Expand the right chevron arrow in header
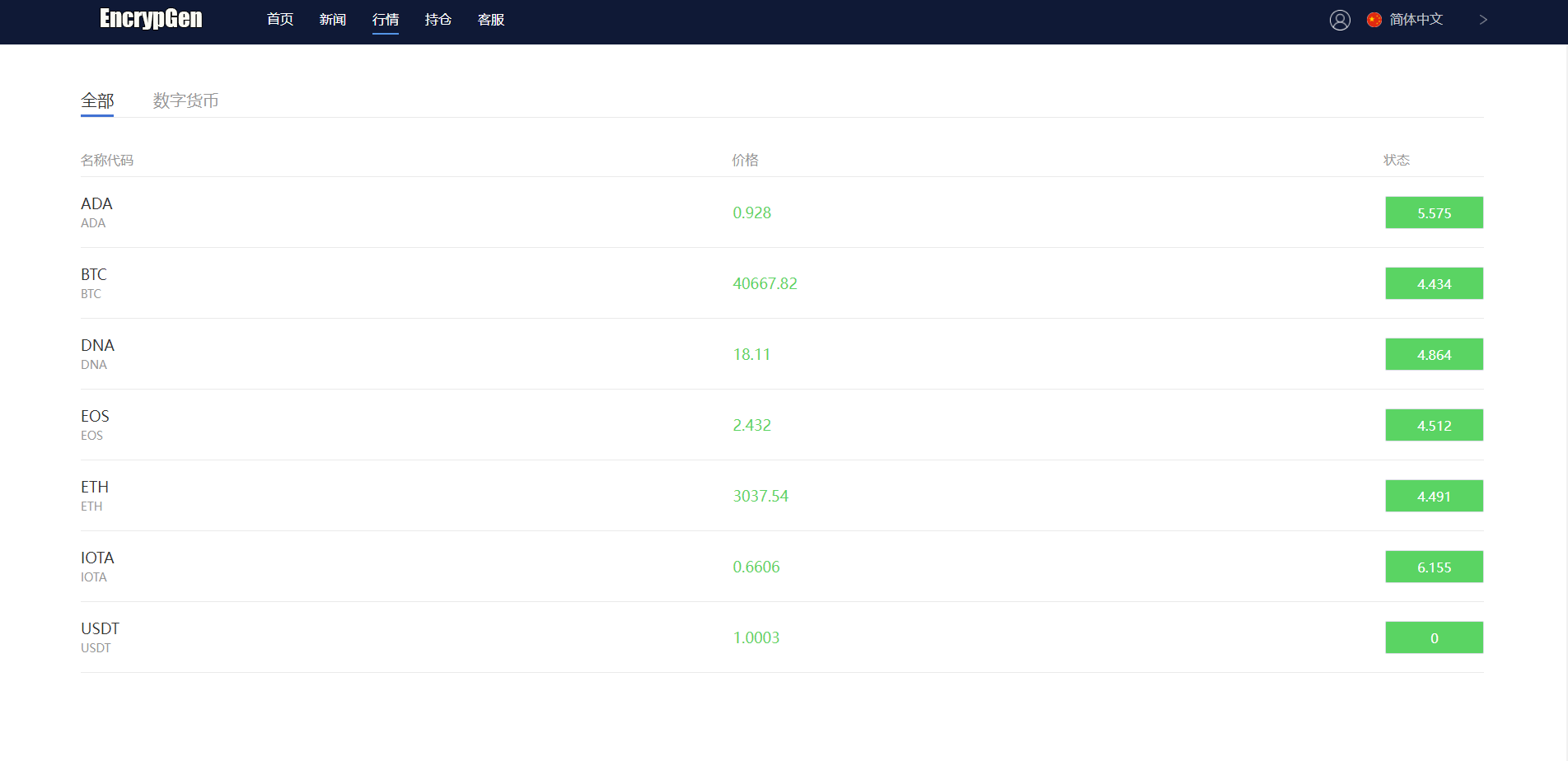 (1482, 20)
